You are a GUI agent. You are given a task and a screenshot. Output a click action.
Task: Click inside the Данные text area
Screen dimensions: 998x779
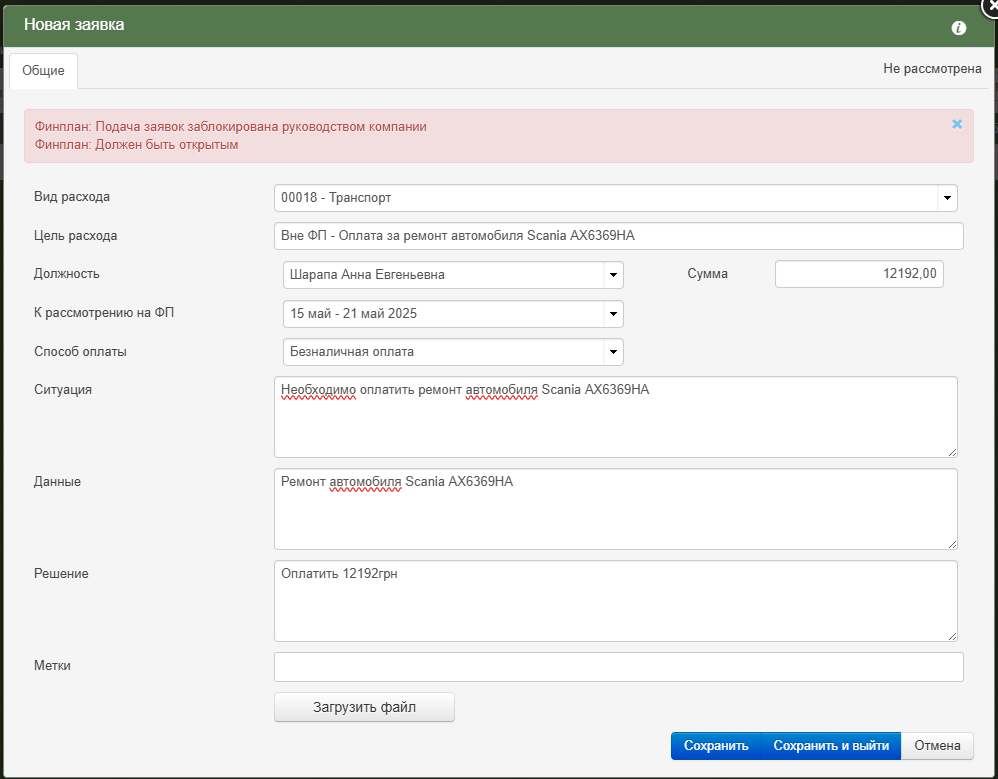615,509
